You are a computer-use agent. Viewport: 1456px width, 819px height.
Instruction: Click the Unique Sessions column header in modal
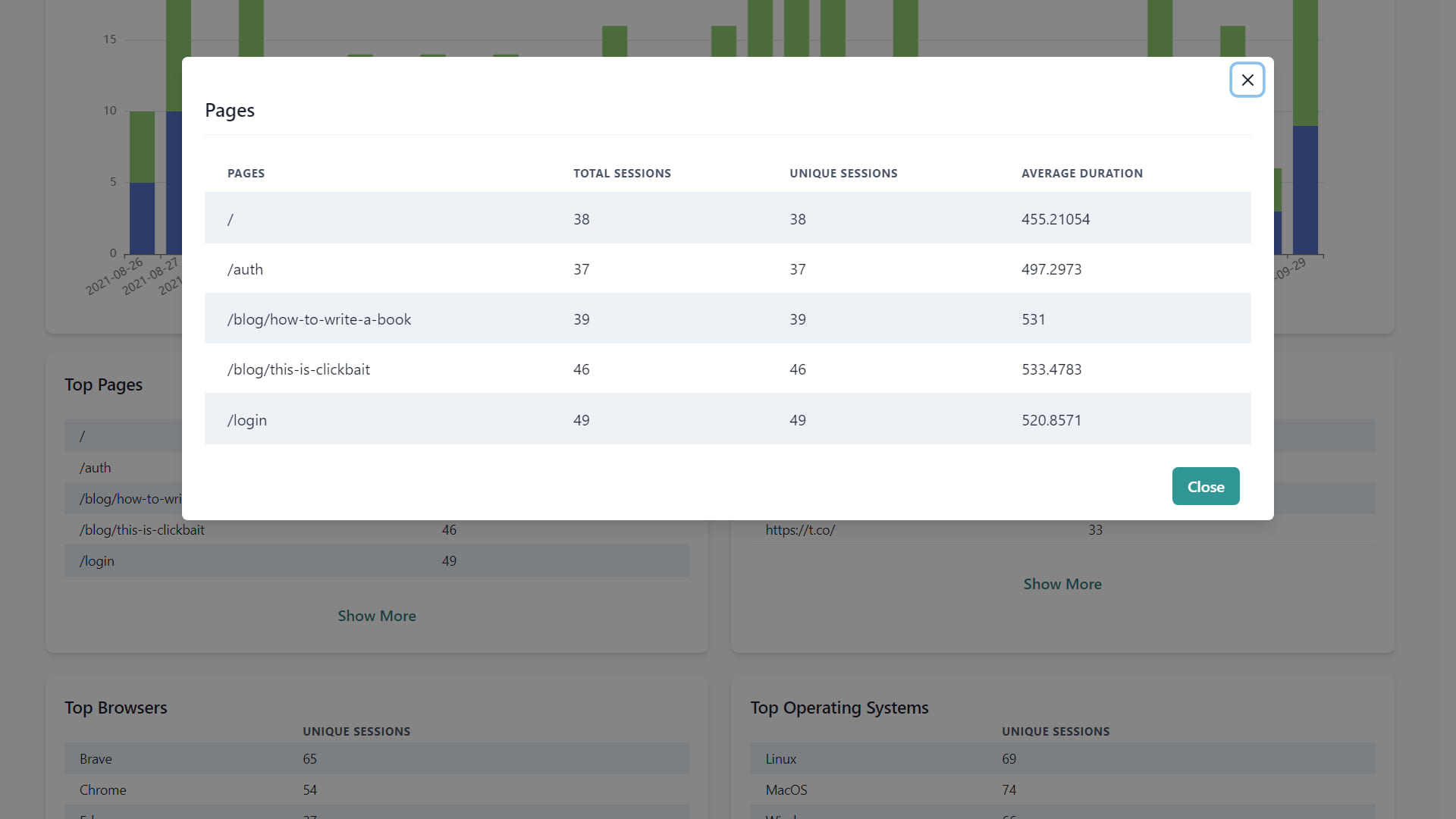843,173
